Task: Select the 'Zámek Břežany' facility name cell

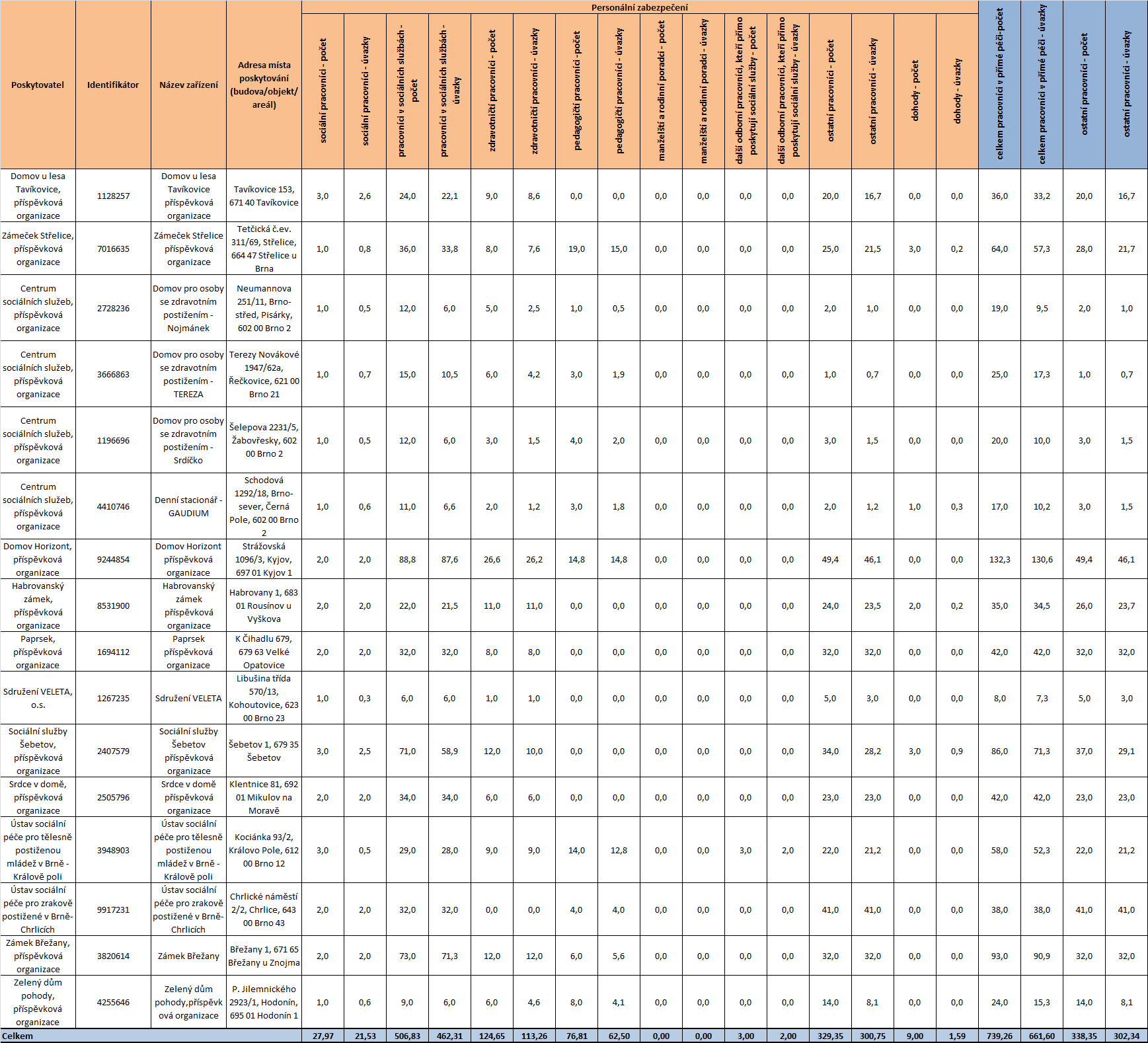Action: pyautogui.click(x=188, y=956)
